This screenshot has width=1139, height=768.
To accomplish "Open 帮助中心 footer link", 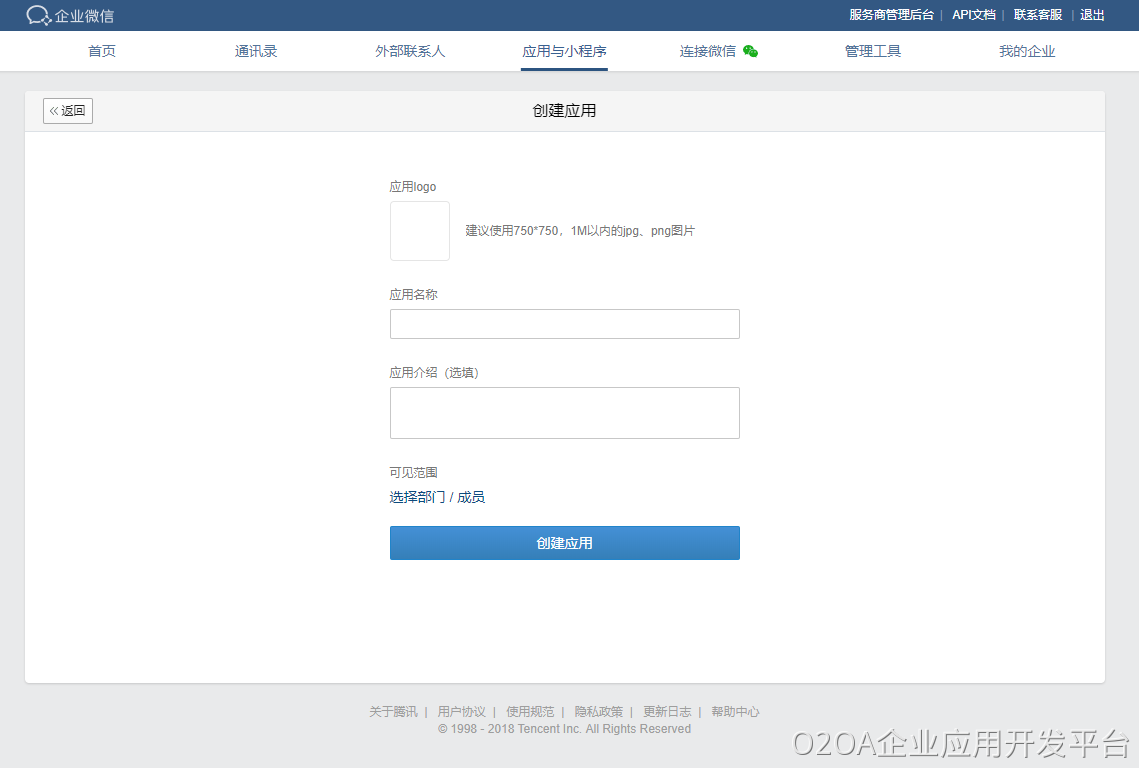I will pyautogui.click(x=735, y=712).
